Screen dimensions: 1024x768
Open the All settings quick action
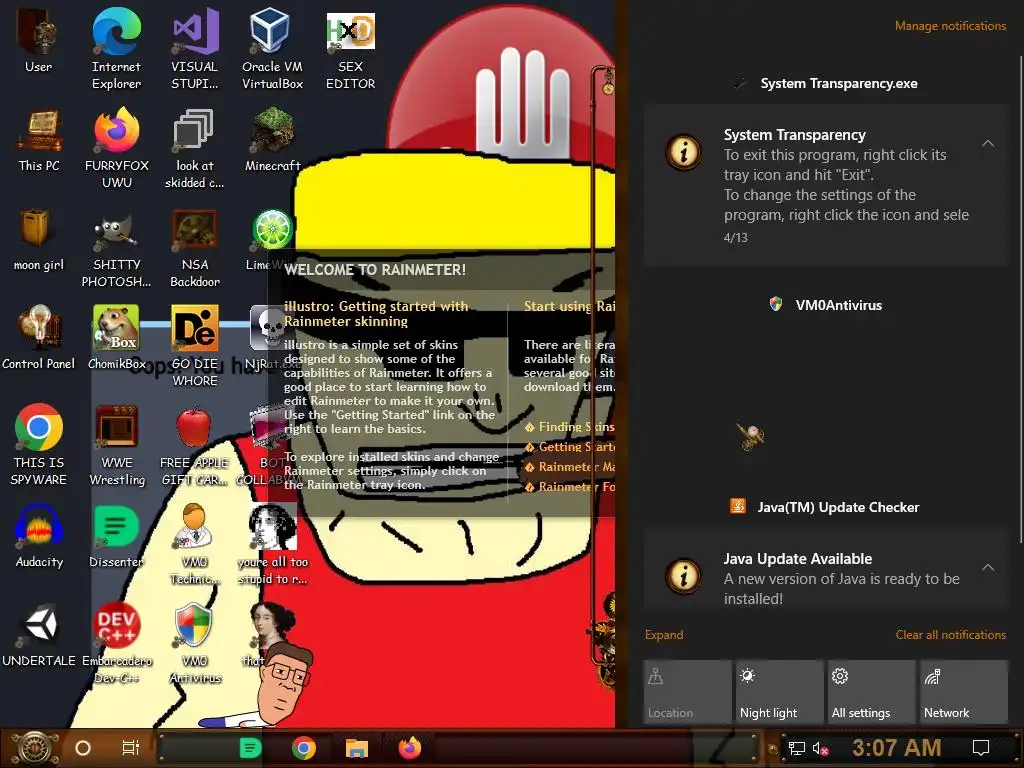tap(872, 692)
